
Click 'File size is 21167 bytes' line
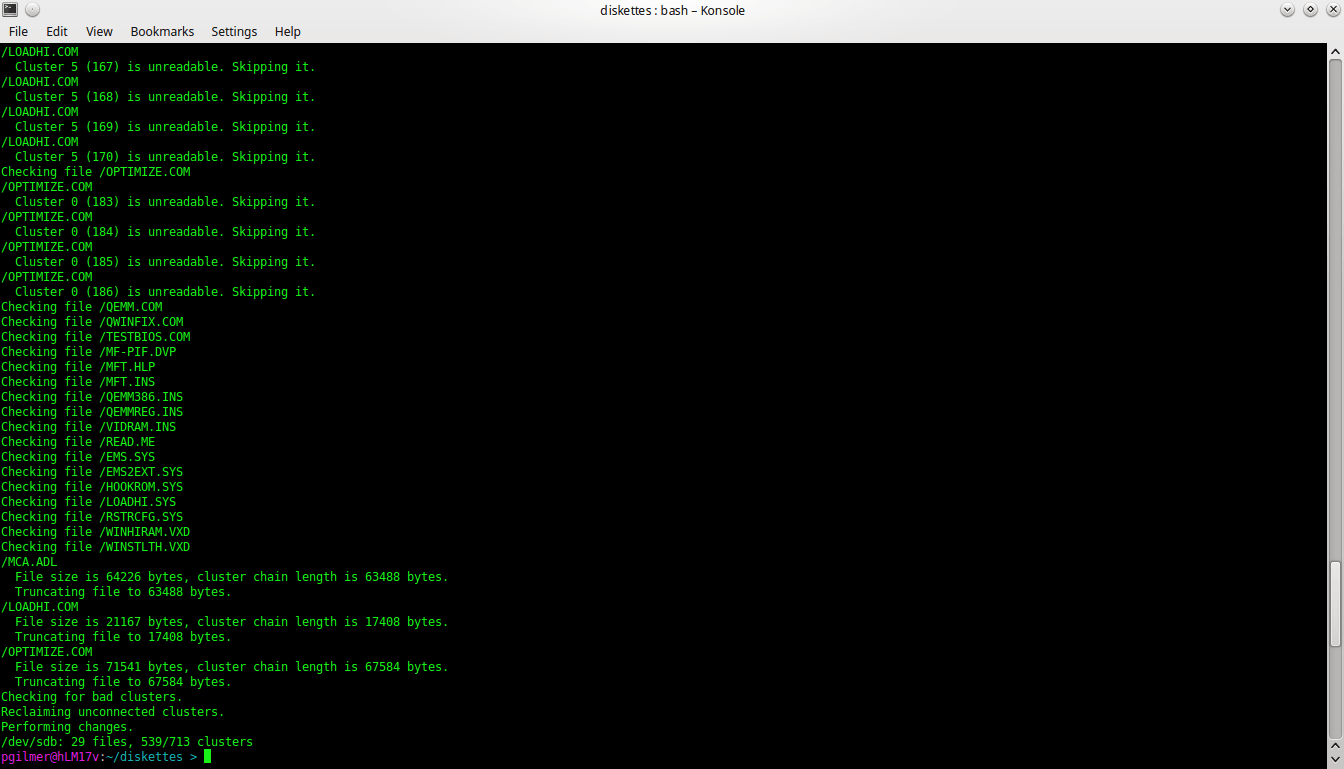232,622
